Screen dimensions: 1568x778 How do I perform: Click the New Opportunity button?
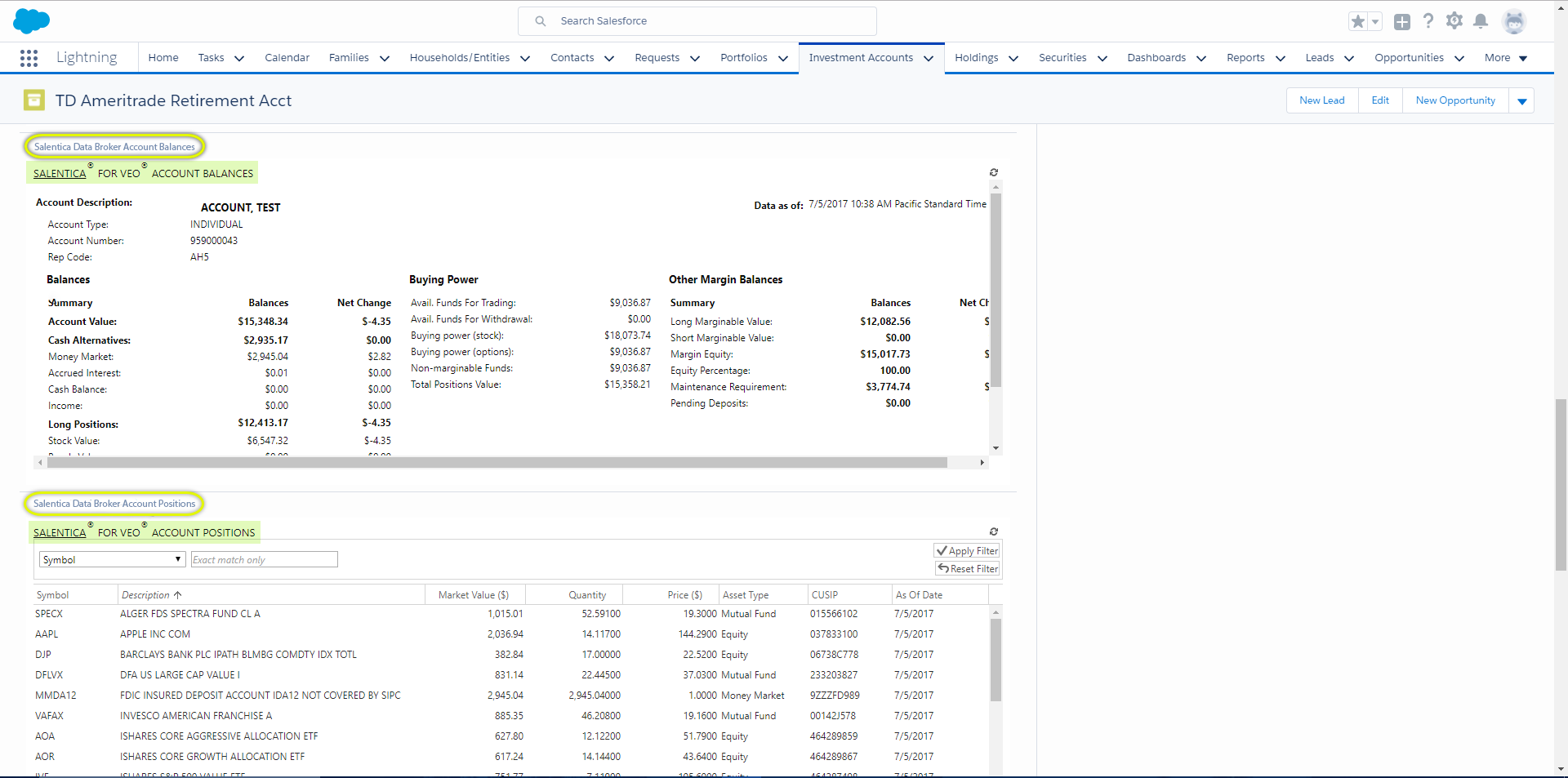point(1455,100)
